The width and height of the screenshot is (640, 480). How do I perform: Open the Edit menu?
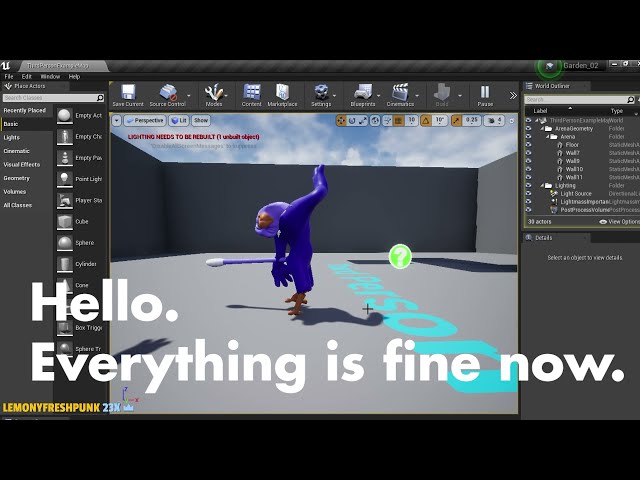pyautogui.click(x=27, y=76)
